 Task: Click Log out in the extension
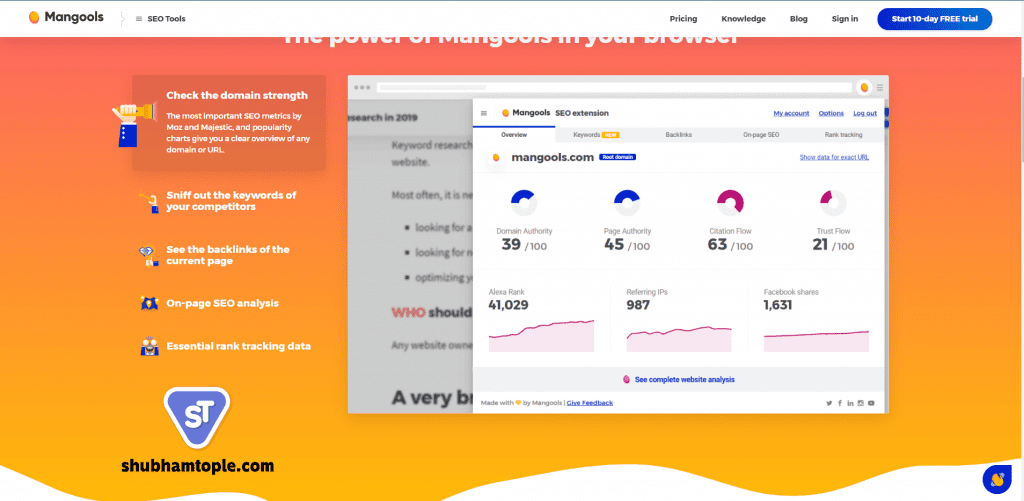coord(865,113)
